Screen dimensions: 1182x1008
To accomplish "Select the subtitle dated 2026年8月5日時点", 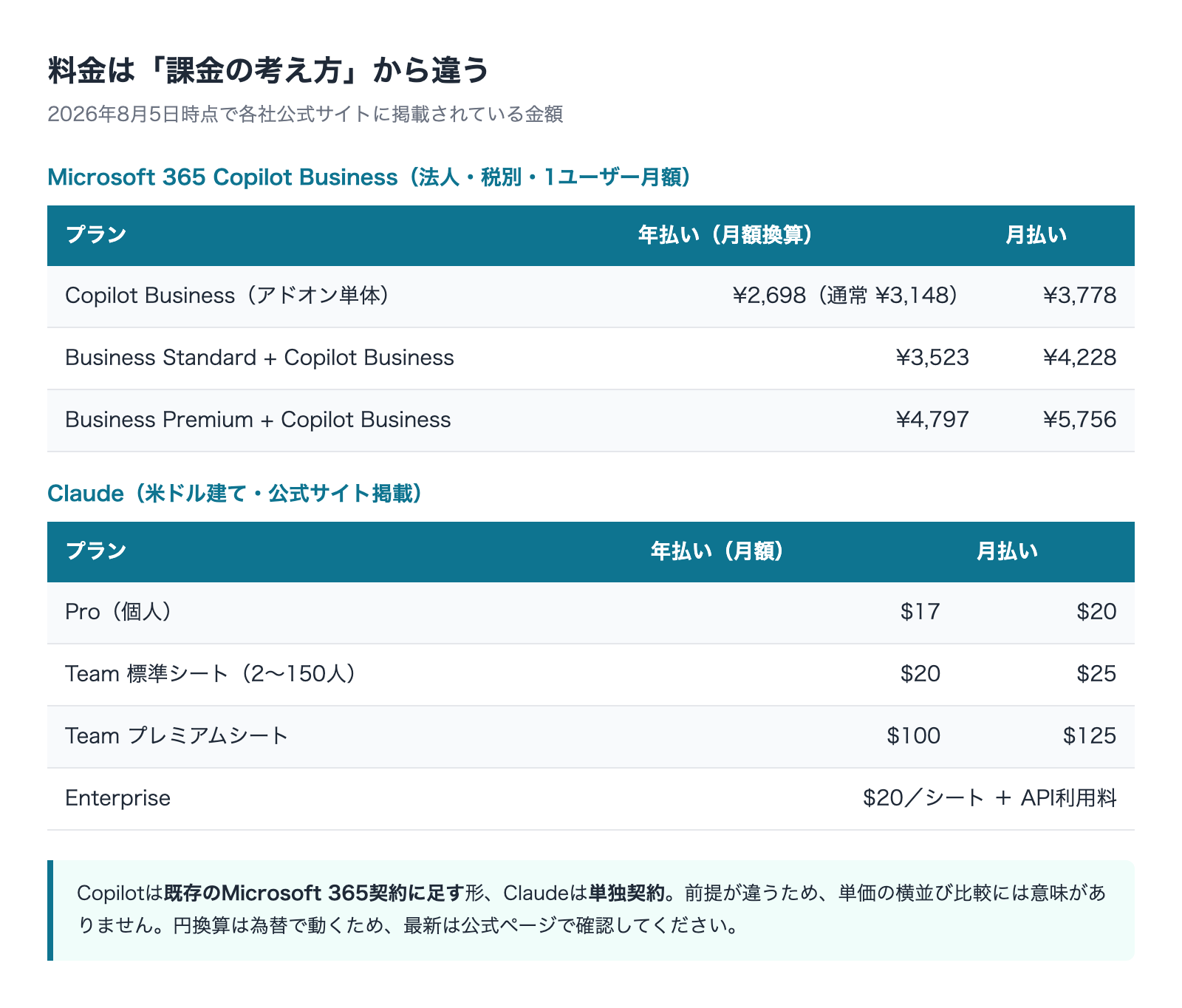I will pos(305,114).
